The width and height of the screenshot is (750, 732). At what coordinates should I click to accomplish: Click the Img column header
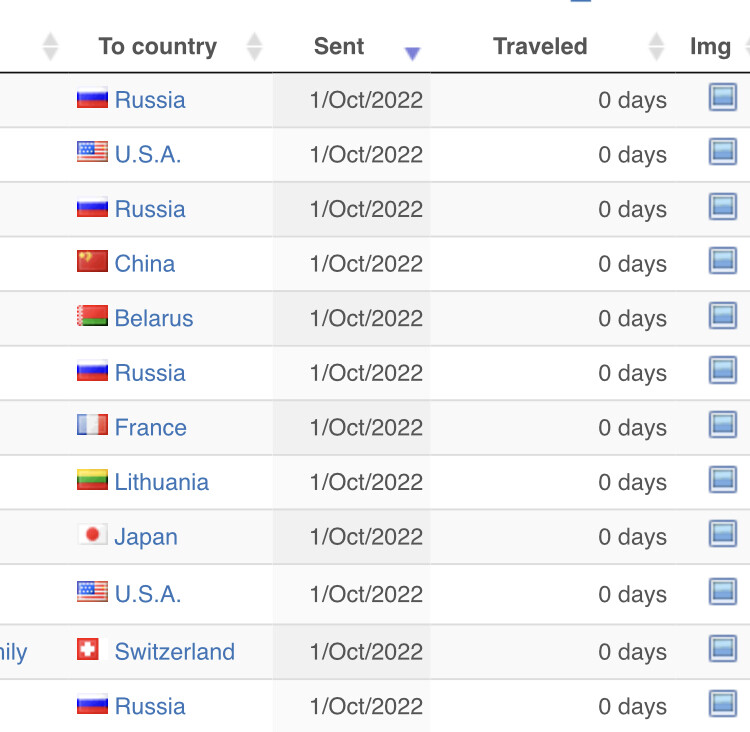(710, 47)
